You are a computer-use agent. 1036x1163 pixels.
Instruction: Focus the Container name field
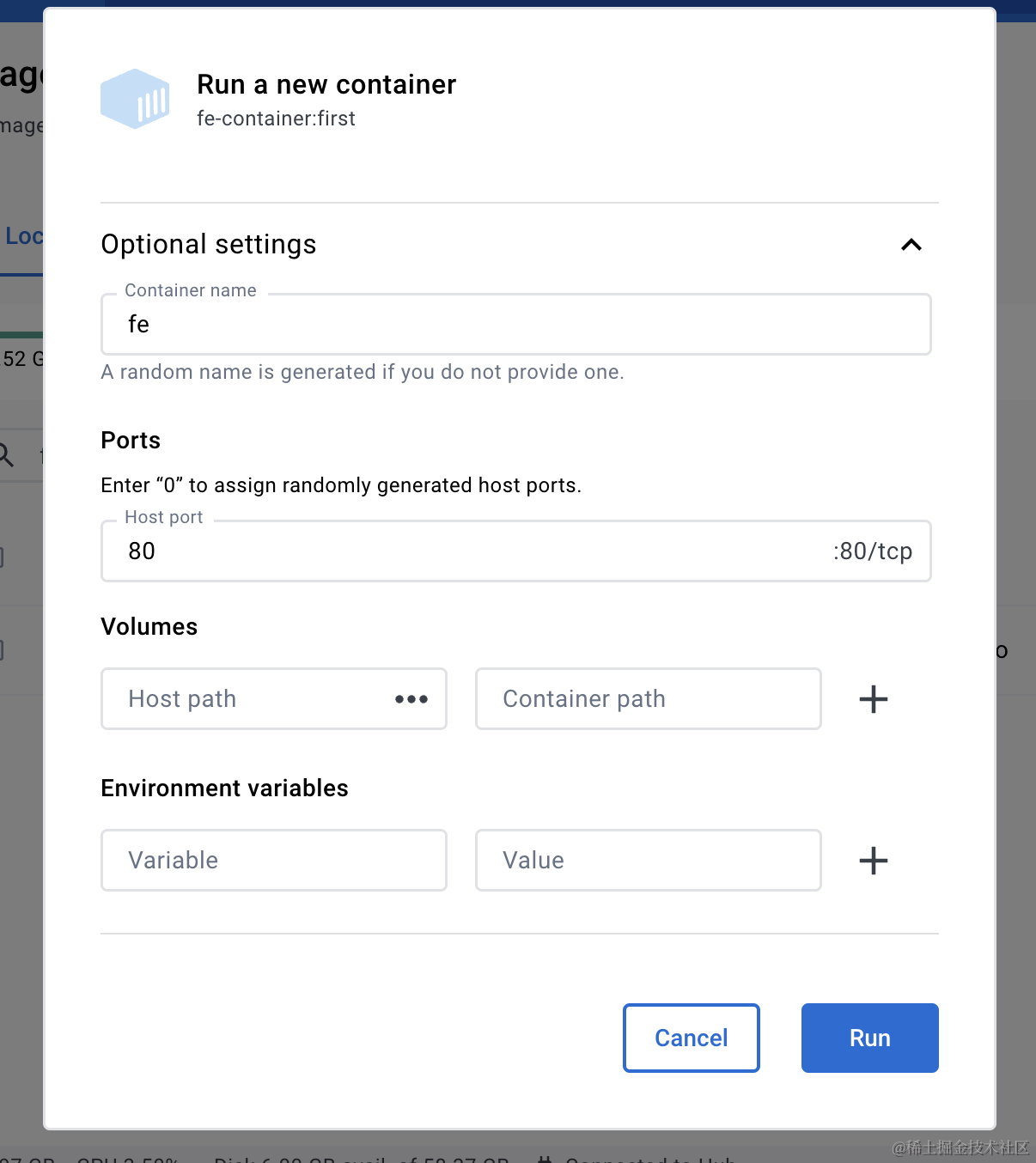[x=515, y=325]
